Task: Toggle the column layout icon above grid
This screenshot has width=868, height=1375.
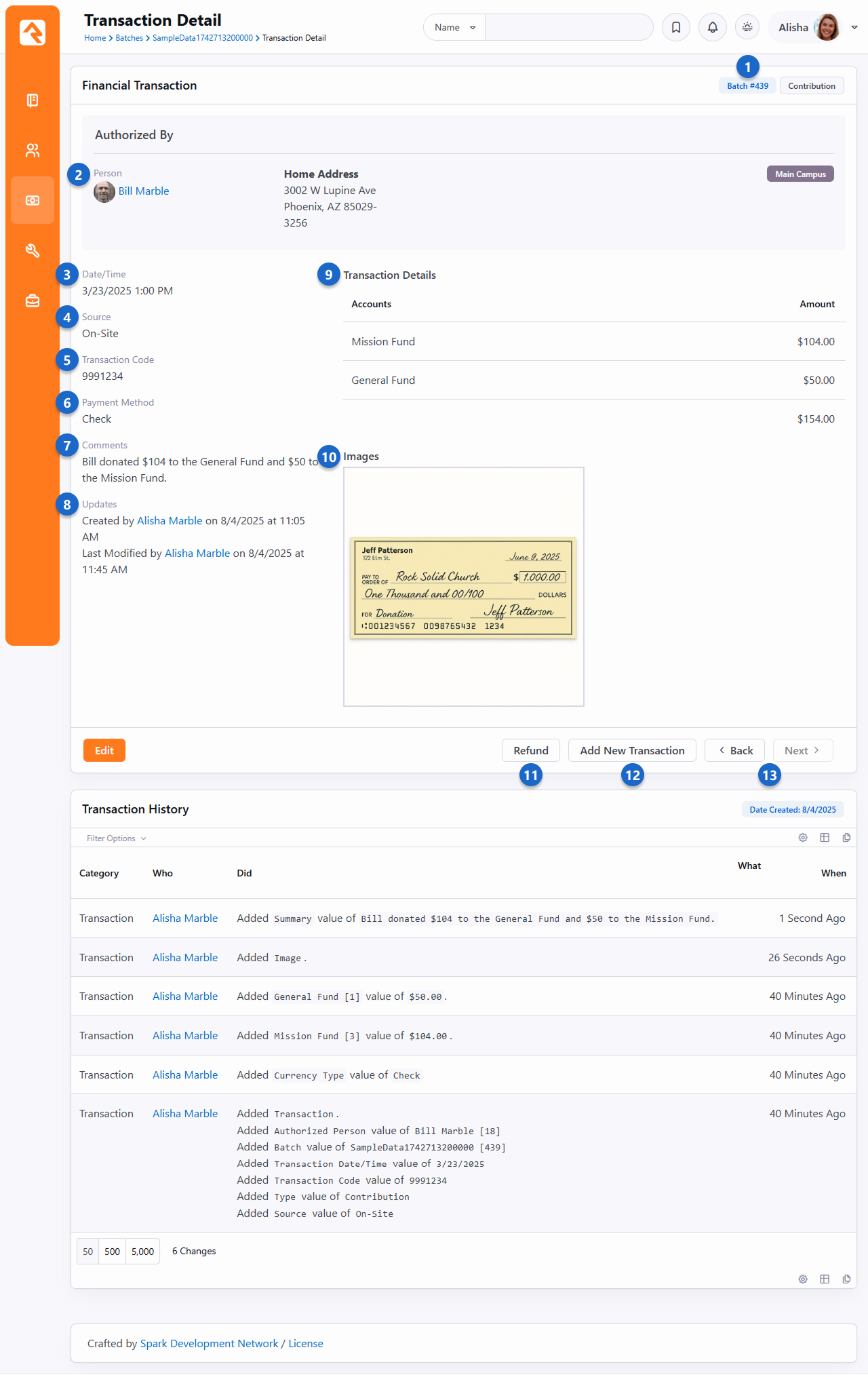Action: point(825,838)
